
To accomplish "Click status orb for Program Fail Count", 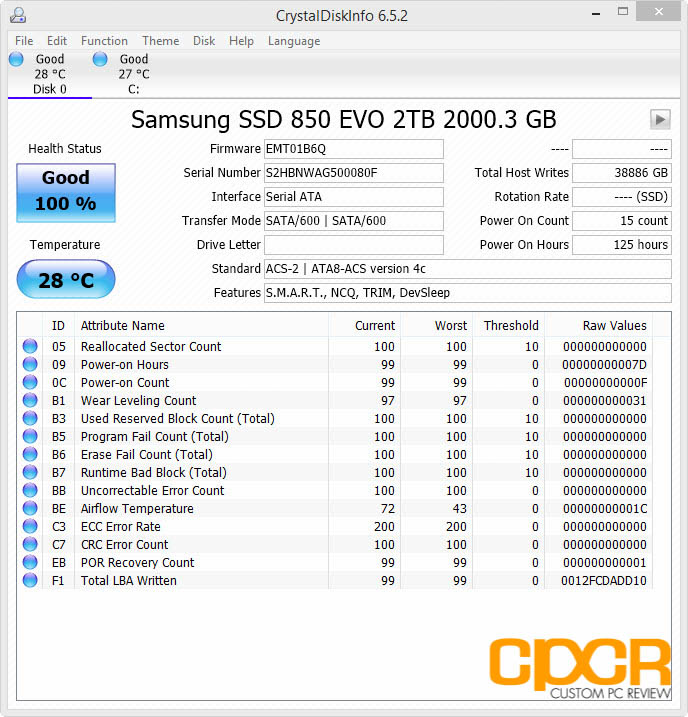I will pos(30,436).
